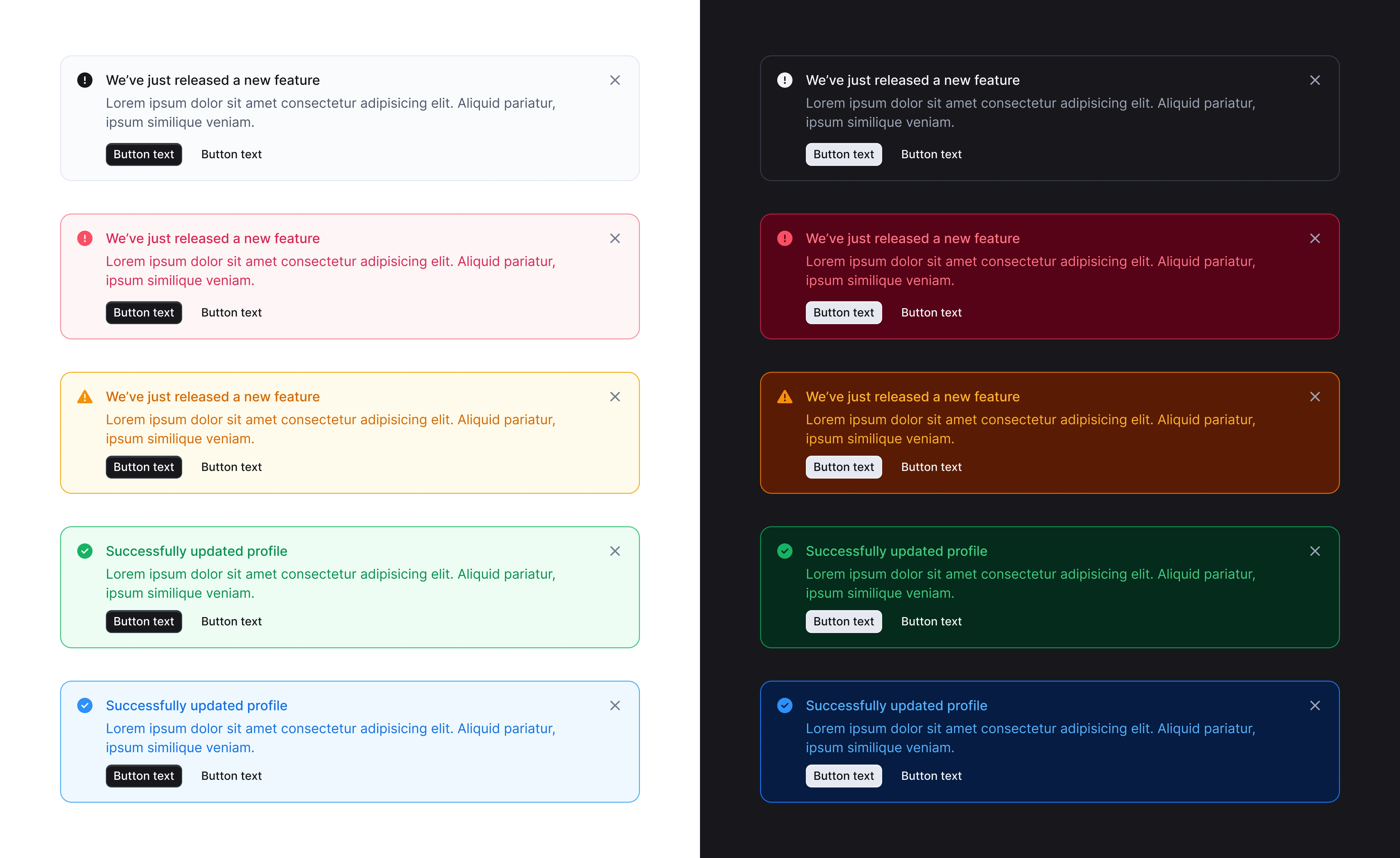
Task: Close the light yellow warning alert
Action: [x=615, y=397]
